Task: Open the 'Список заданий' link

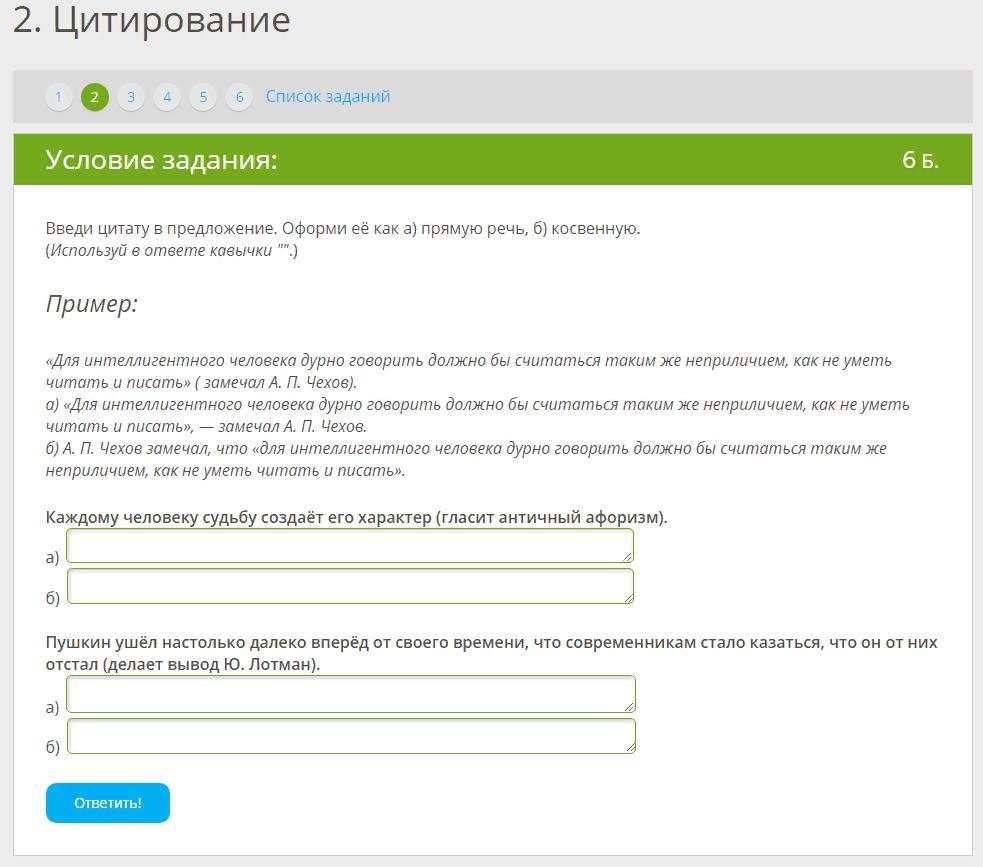Action: (x=328, y=97)
